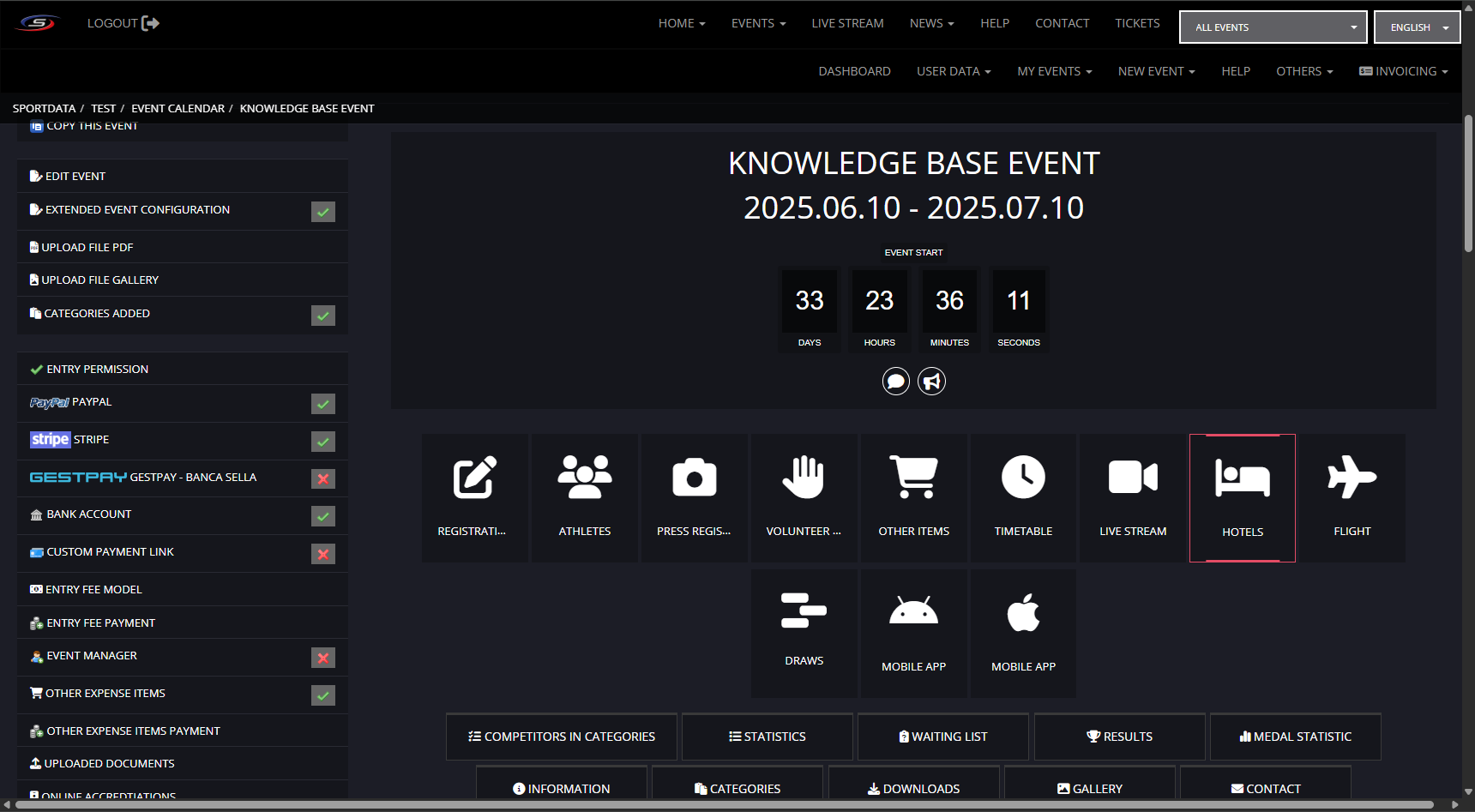
Task: Open the Flight airplane tile
Action: click(1352, 478)
